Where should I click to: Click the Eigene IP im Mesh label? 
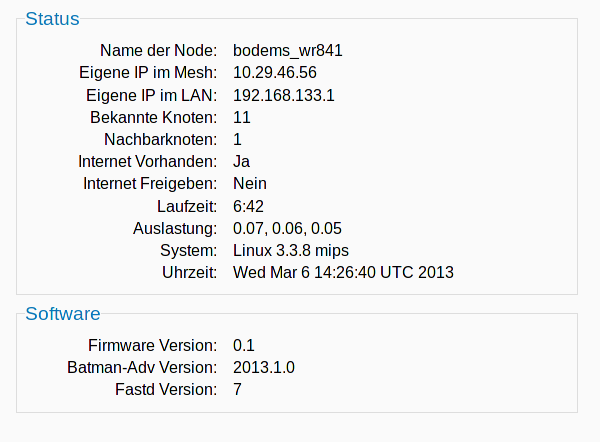(148, 73)
